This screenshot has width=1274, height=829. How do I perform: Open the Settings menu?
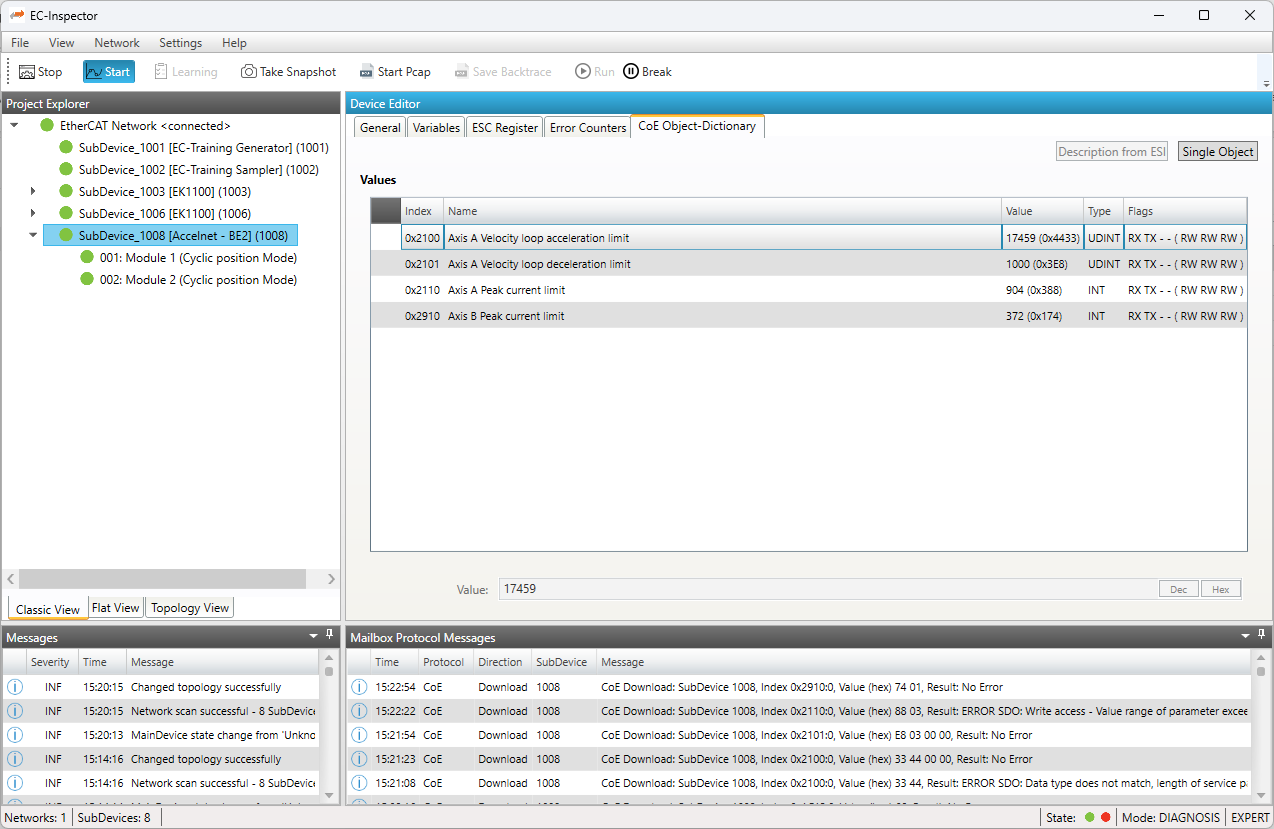[x=181, y=43]
